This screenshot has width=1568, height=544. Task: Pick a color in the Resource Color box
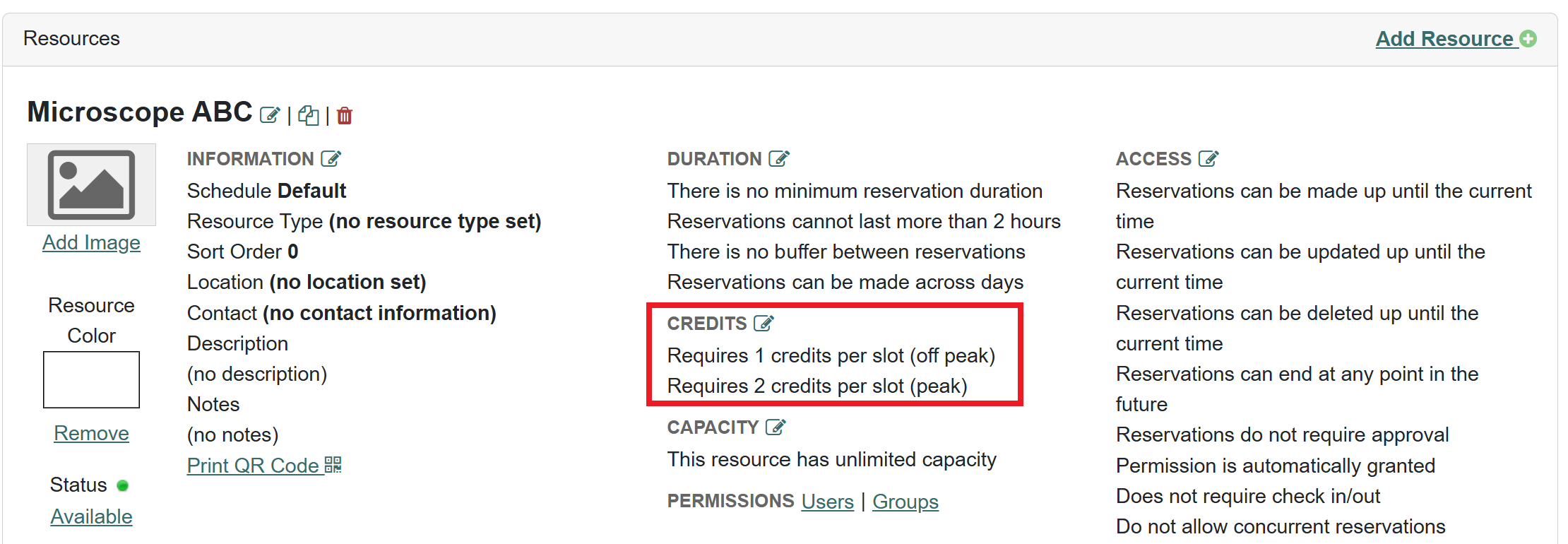[91, 379]
